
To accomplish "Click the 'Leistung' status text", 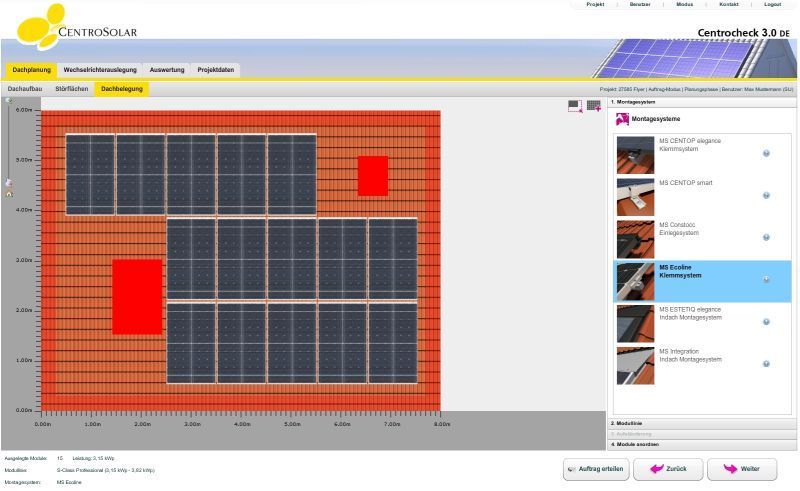I will [x=93, y=458].
